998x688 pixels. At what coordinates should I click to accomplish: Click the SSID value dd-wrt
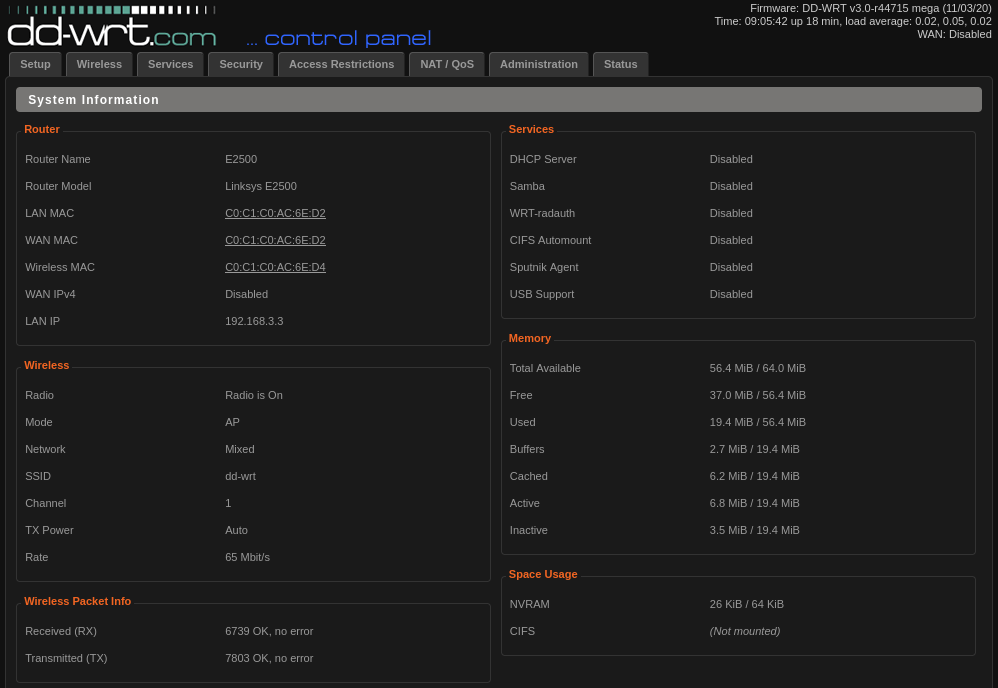click(240, 476)
